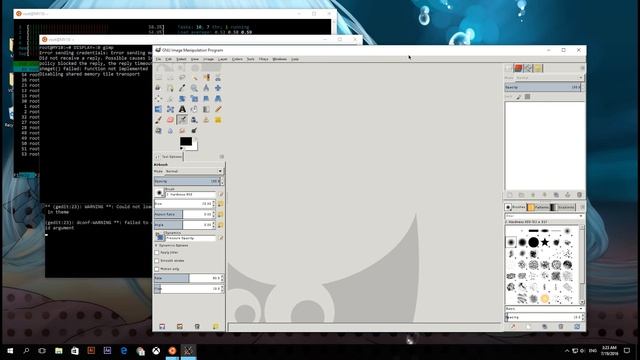Select the Rectangle Select tool
Screen dimensions: 640x360
[158, 77]
